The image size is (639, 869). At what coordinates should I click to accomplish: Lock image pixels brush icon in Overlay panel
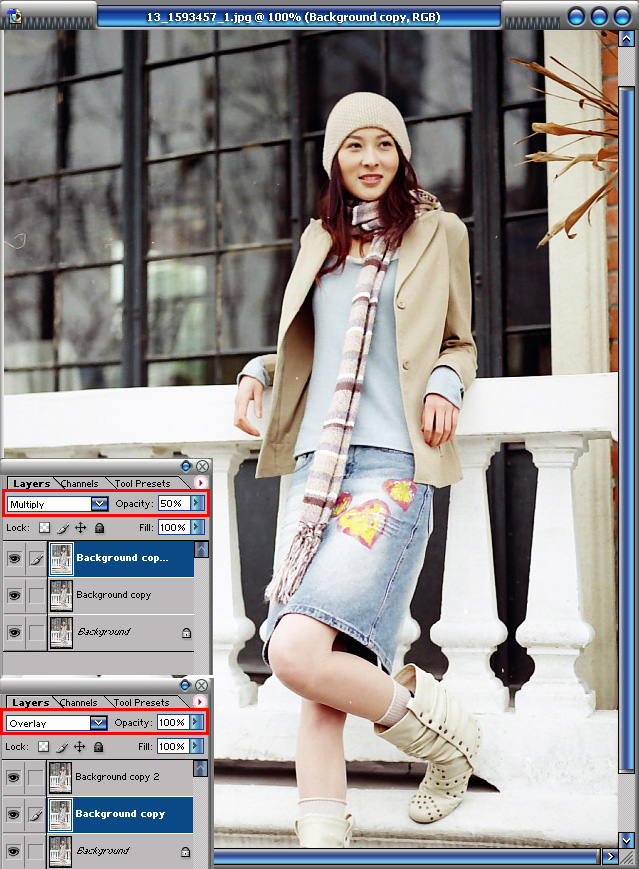coord(62,747)
